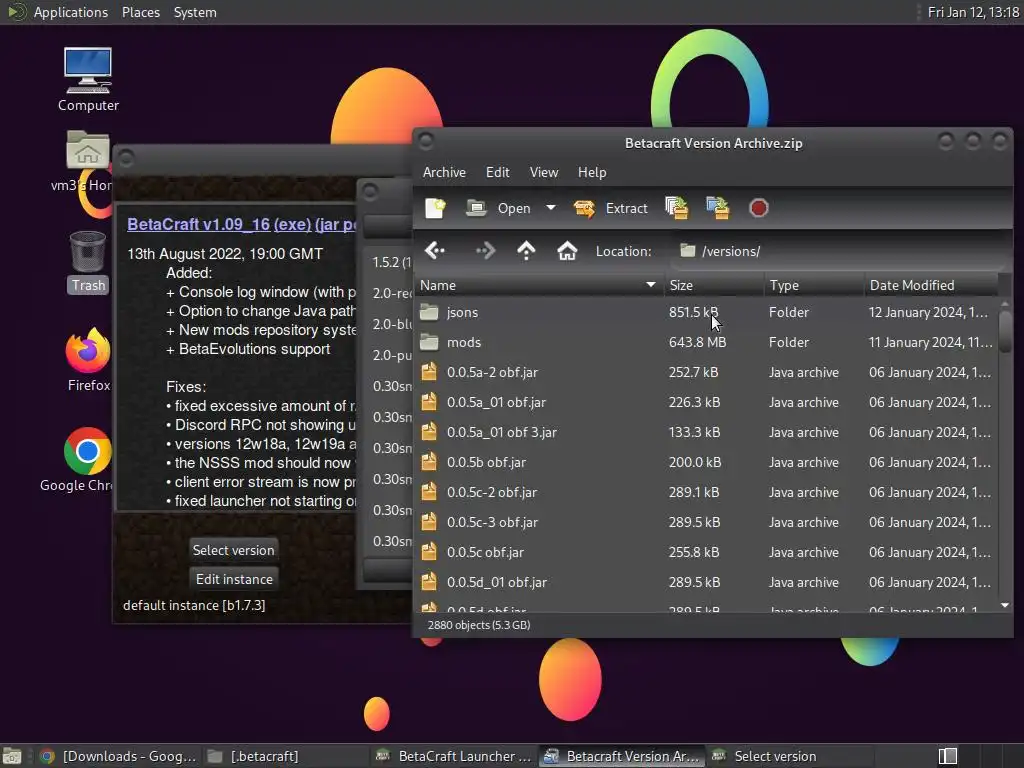Select the 0.0.5c obf.jar file
Image resolution: width=1024 pixels, height=768 pixels.
click(x=707, y=552)
